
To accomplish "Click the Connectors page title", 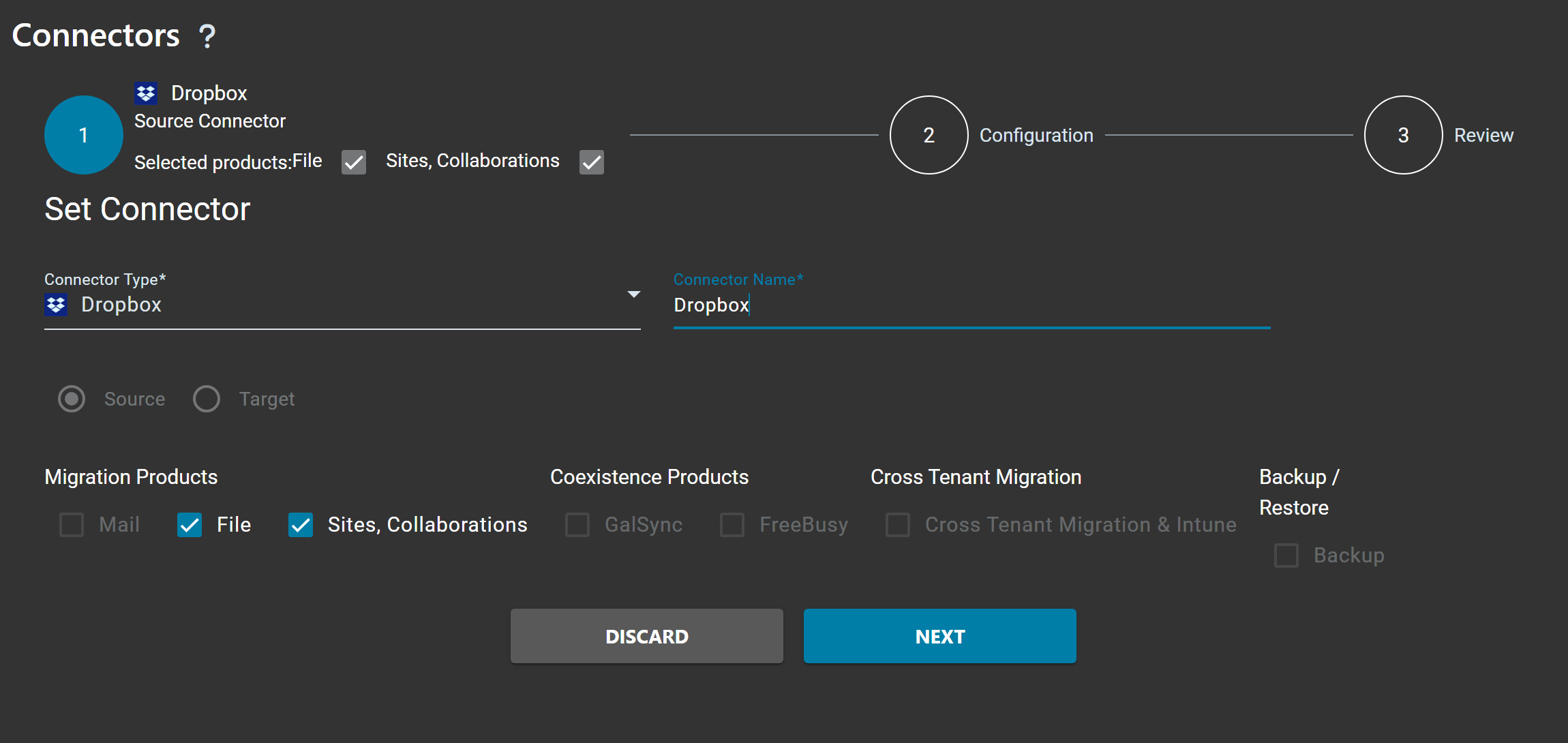I will pos(95,35).
